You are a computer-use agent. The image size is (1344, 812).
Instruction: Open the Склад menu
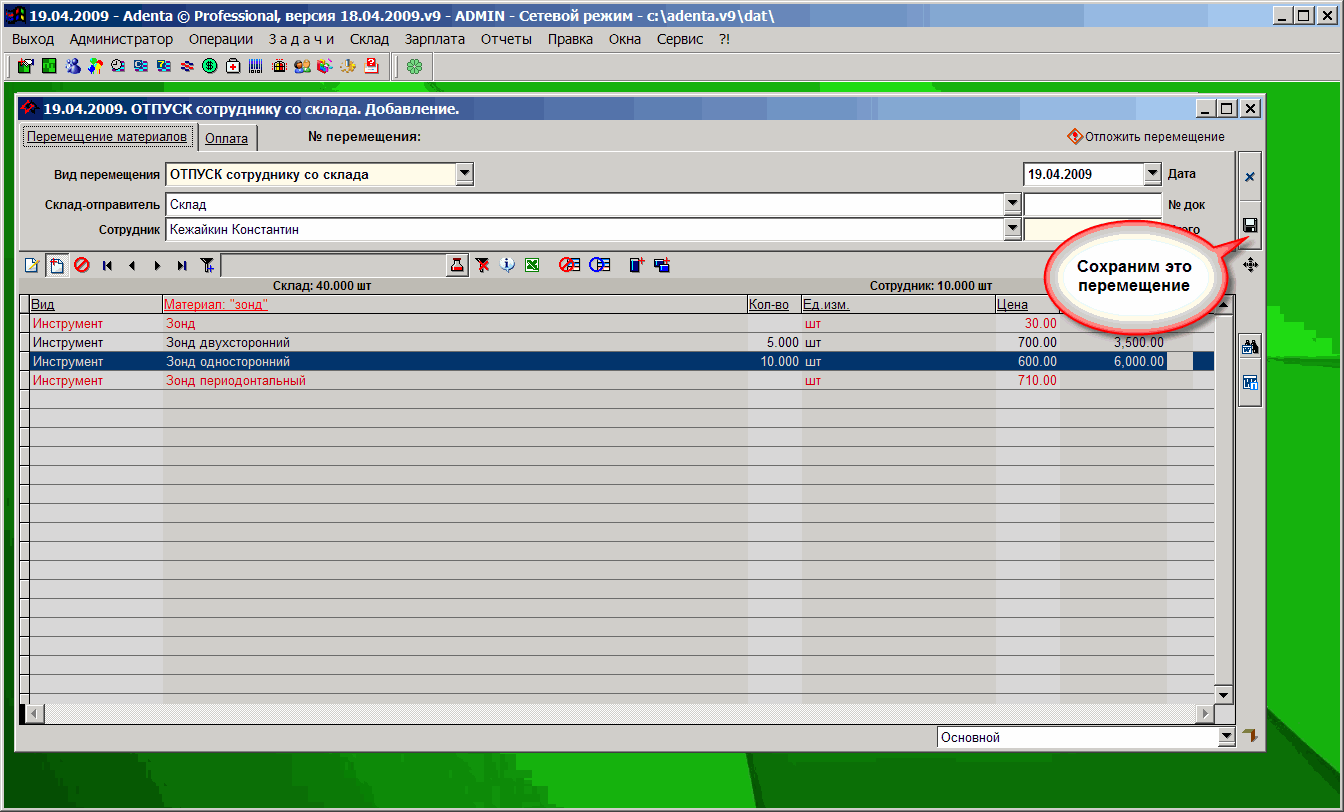[369, 39]
